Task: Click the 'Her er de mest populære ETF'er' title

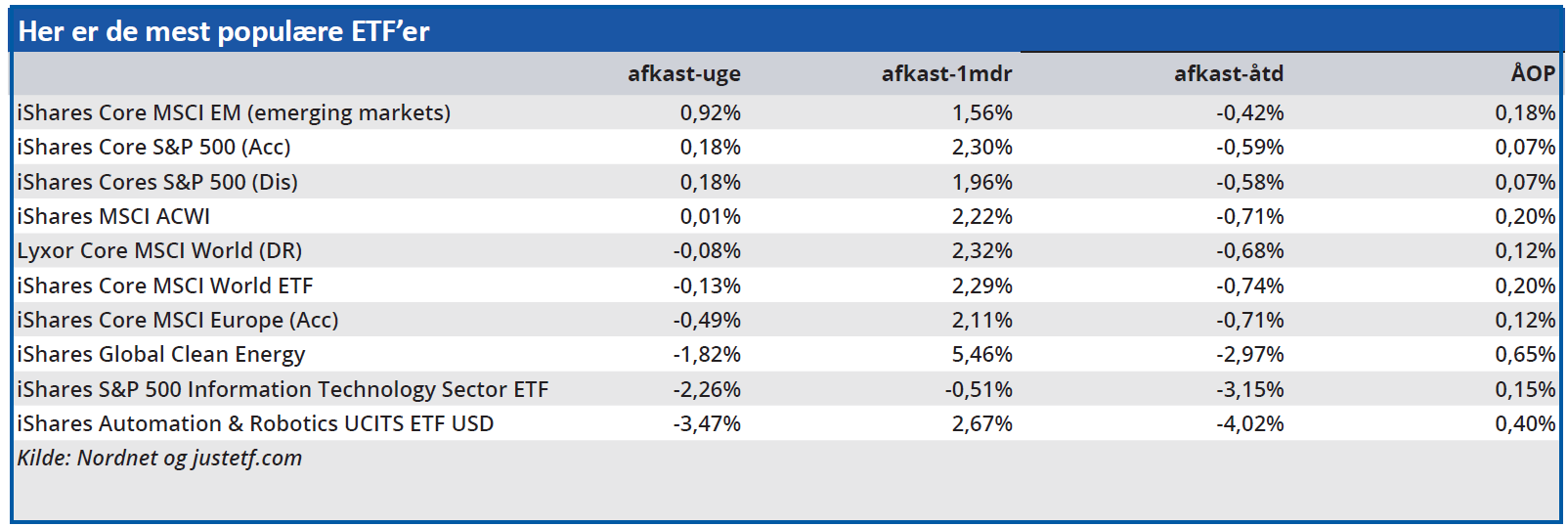Action: pos(224,32)
